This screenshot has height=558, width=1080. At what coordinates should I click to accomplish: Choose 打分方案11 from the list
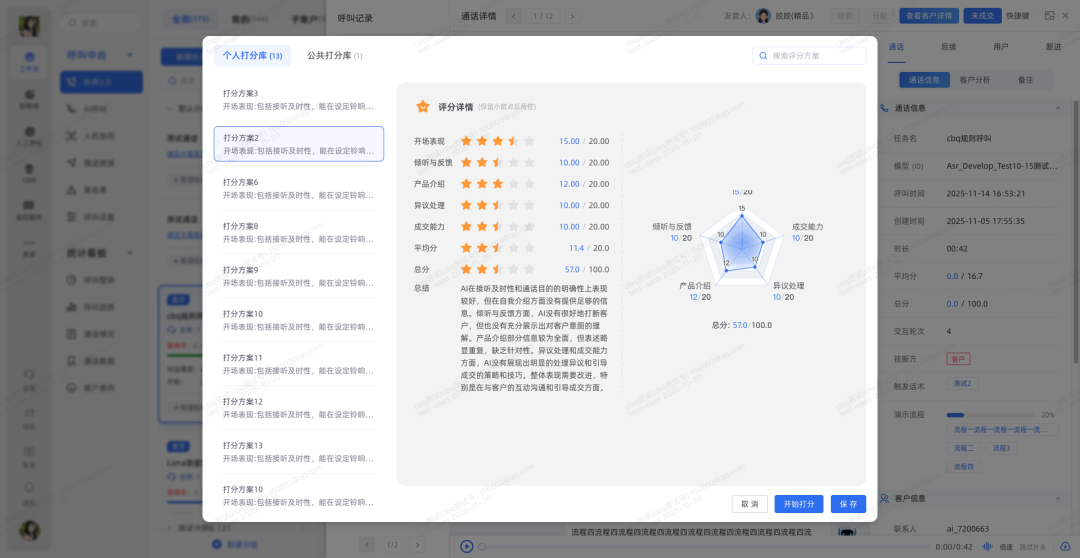tap(298, 363)
